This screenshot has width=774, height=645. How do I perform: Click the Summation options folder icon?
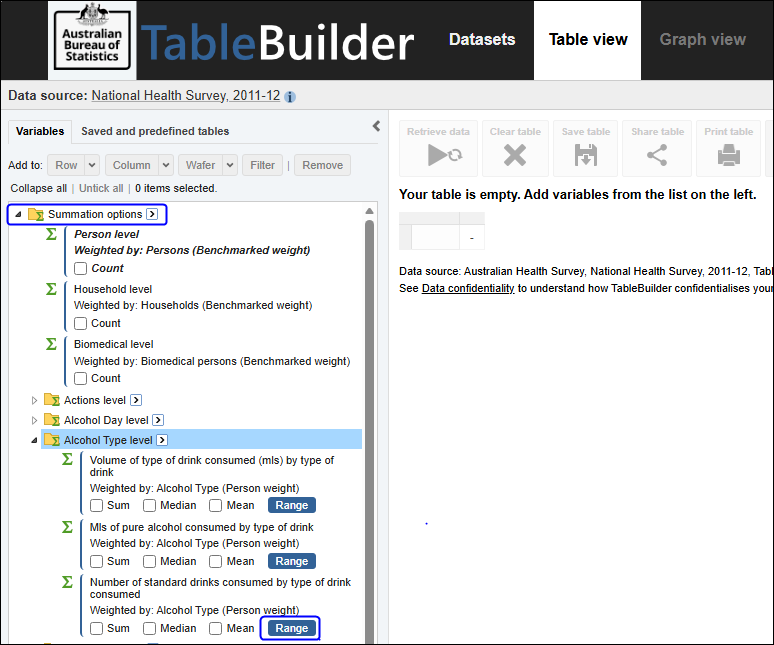pos(36,214)
